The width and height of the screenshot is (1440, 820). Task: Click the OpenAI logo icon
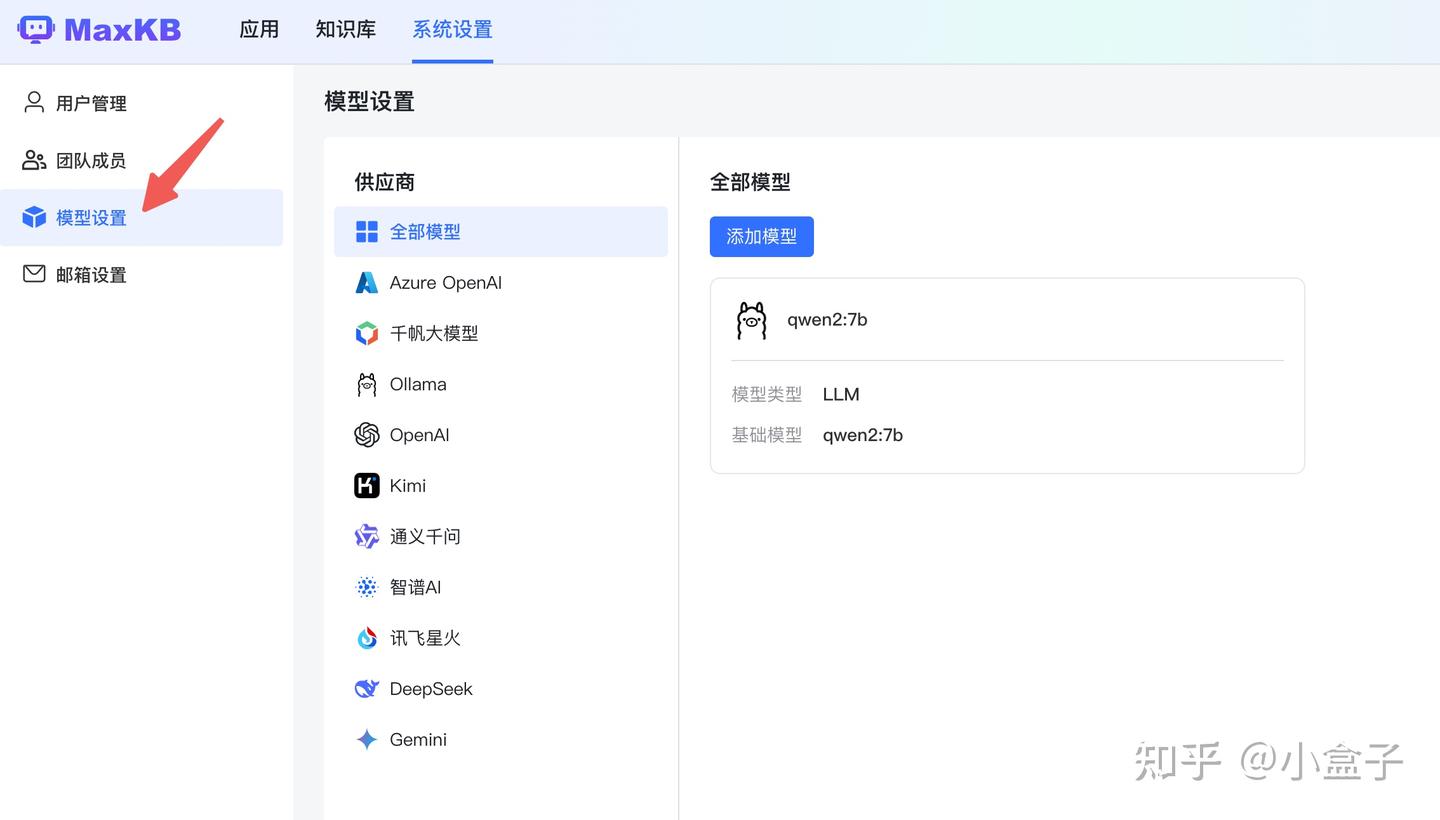pyautogui.click(x=367, y=435)
